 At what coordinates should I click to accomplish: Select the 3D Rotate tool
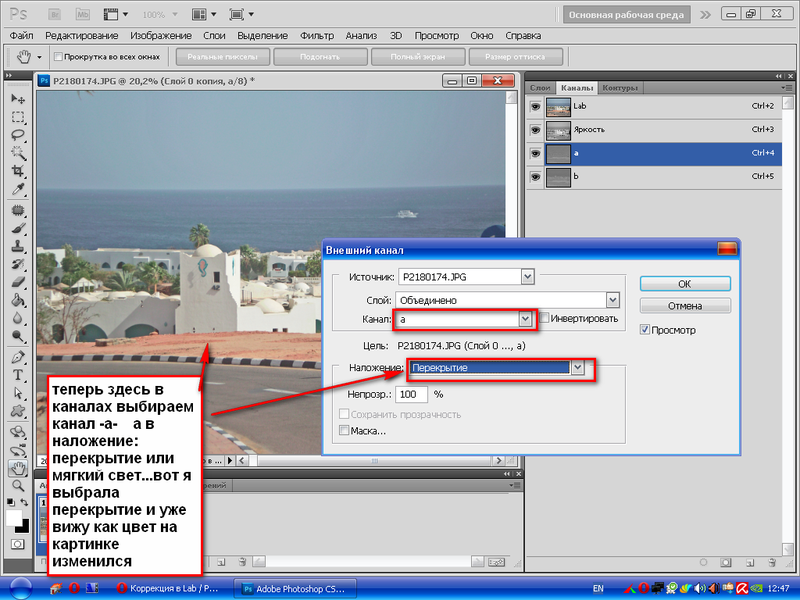point(18,432)
